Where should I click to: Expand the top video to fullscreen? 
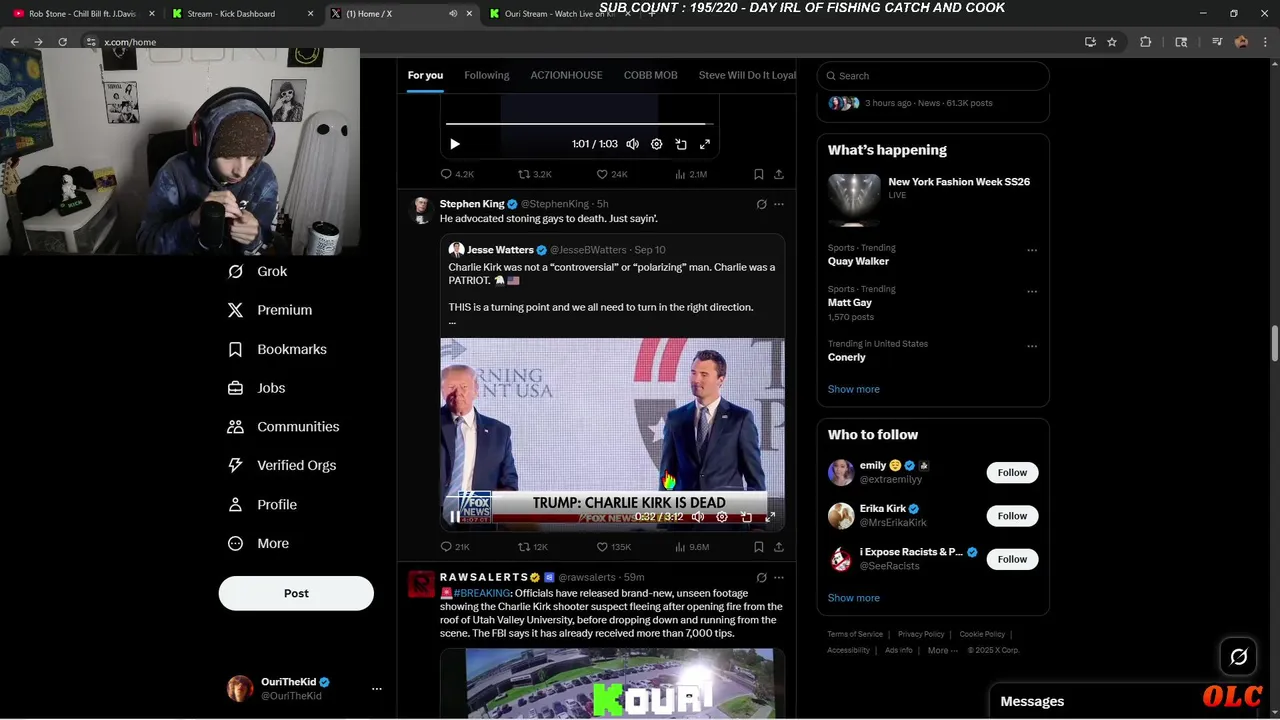pyautogui.click(x=705, y=144)
